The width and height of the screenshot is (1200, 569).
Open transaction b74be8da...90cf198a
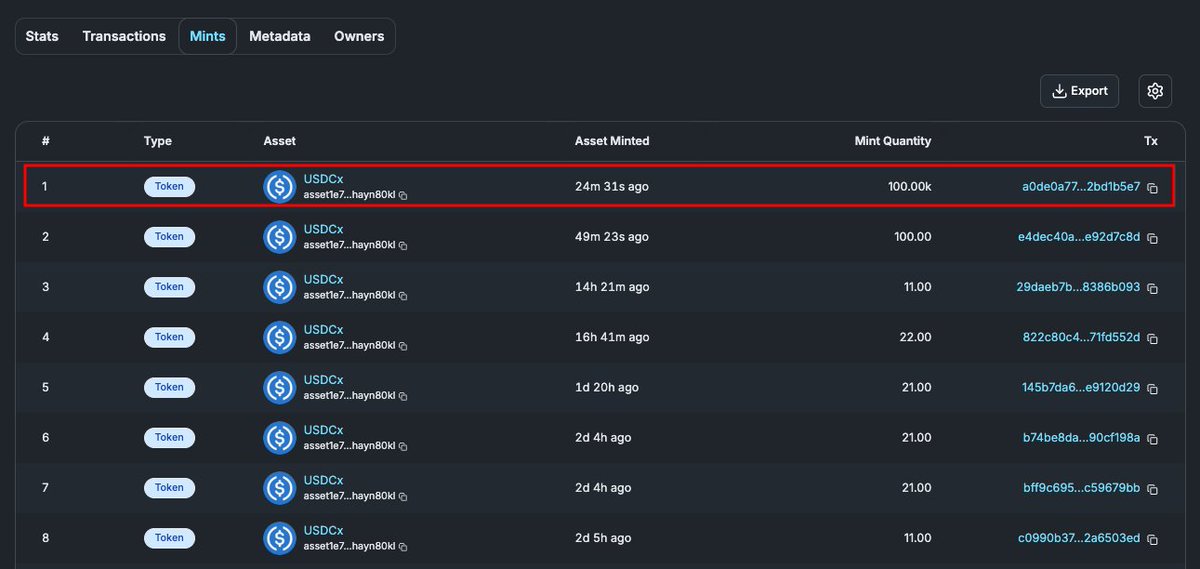[1081, 437]
